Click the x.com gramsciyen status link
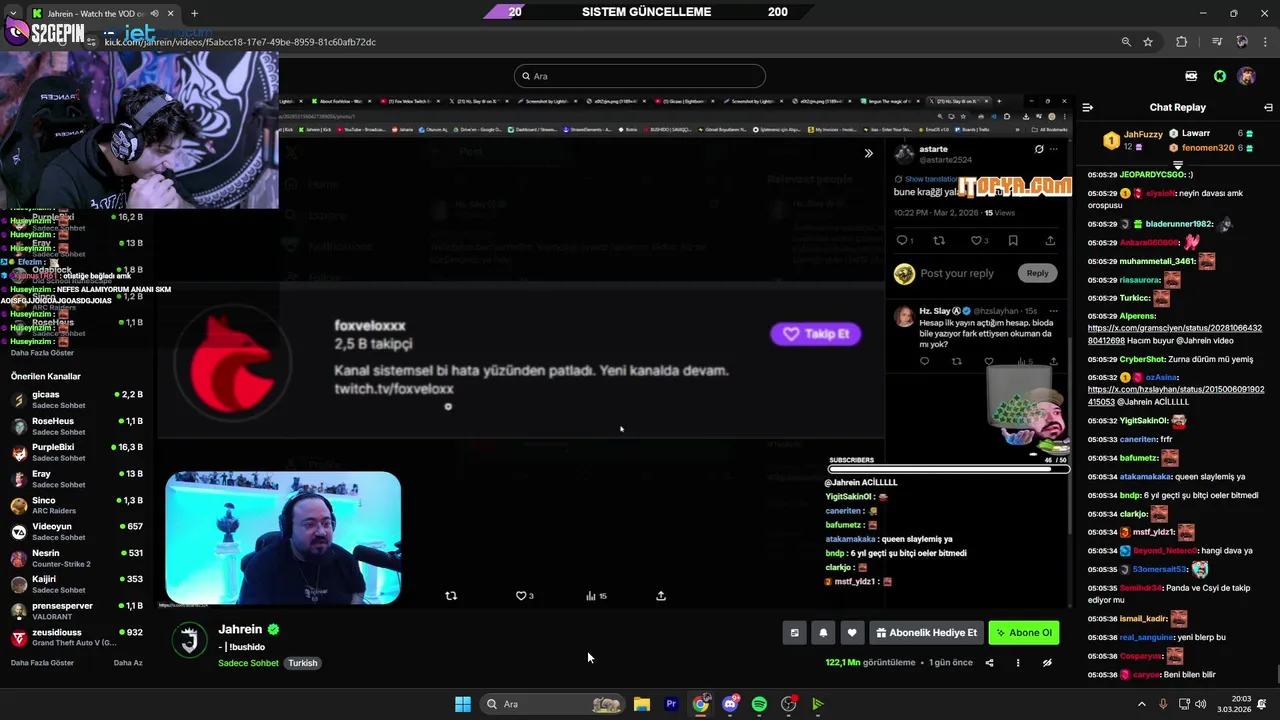This screenshot has height=720, width=1280. point(1174,334)
